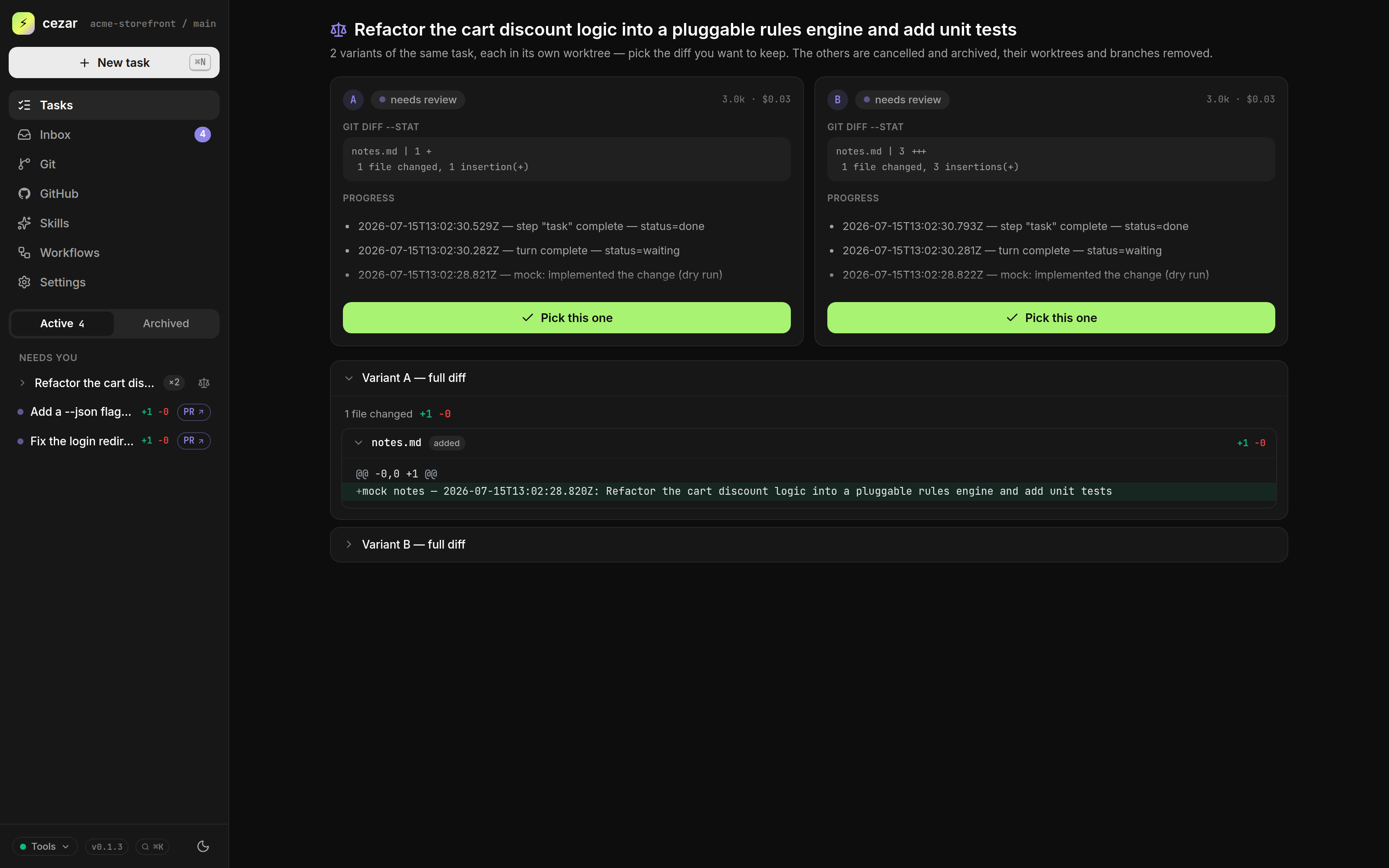The height and width of the screenshot is (868, 1389).
Task: Click variant B needs review status
Action: point(902,100)
